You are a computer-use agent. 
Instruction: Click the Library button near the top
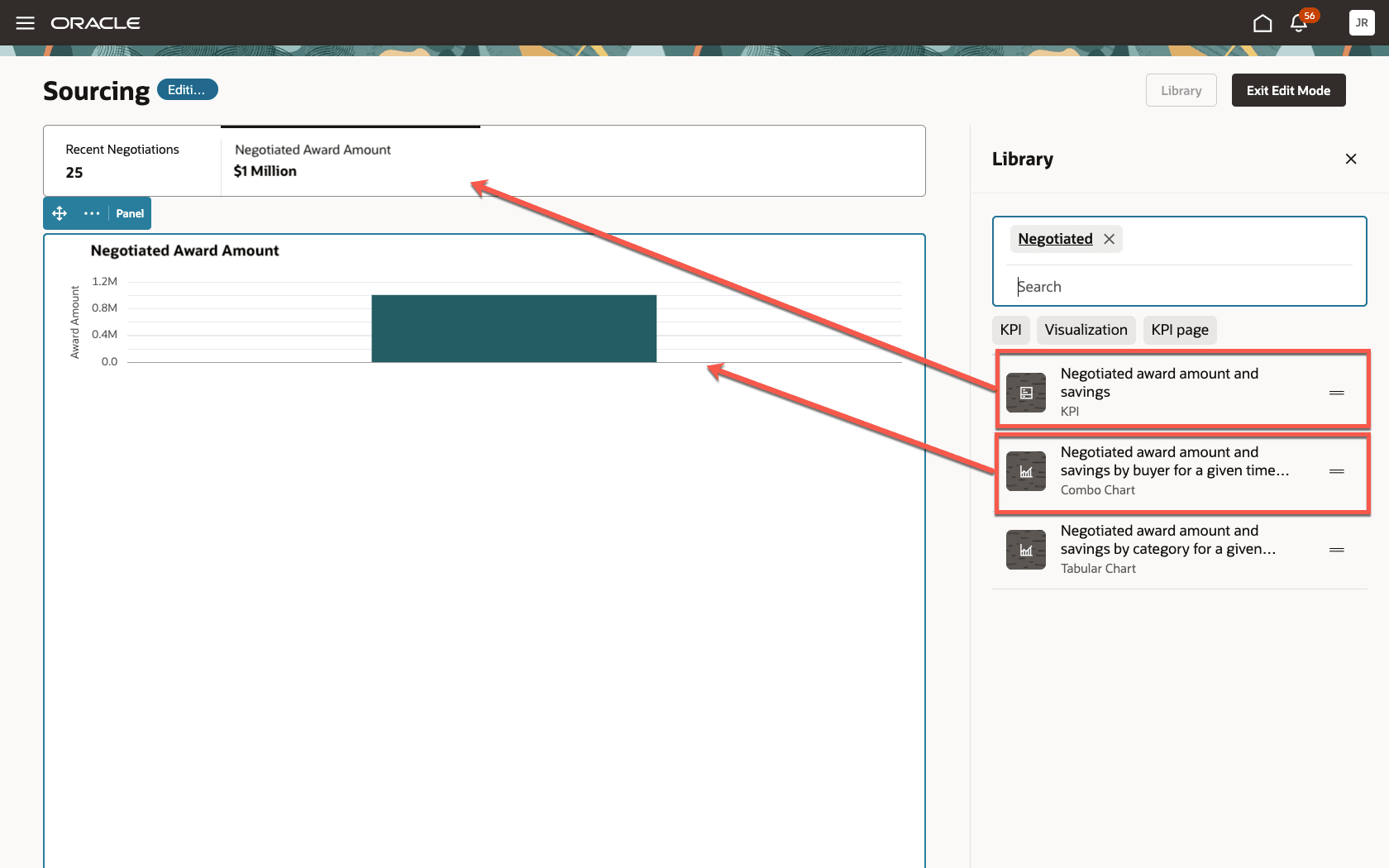(x=1181, y=90)
